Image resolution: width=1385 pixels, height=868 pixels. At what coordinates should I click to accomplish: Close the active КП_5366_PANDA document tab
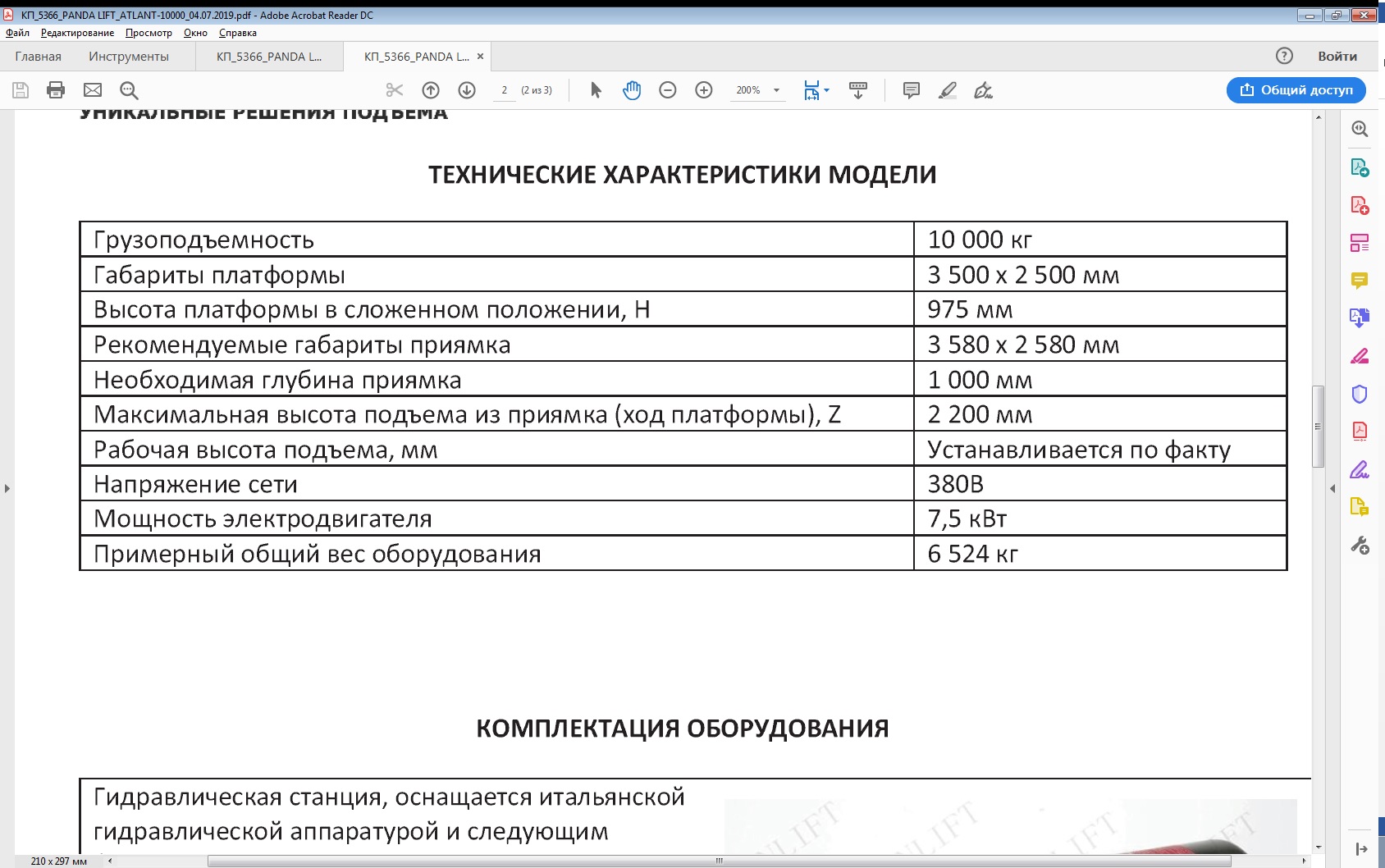[x=481, y=57]
